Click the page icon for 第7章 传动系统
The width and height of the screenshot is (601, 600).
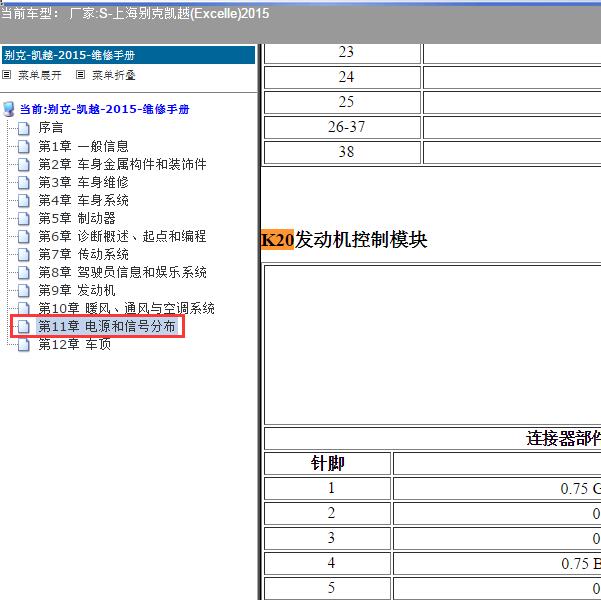[24, 254]
